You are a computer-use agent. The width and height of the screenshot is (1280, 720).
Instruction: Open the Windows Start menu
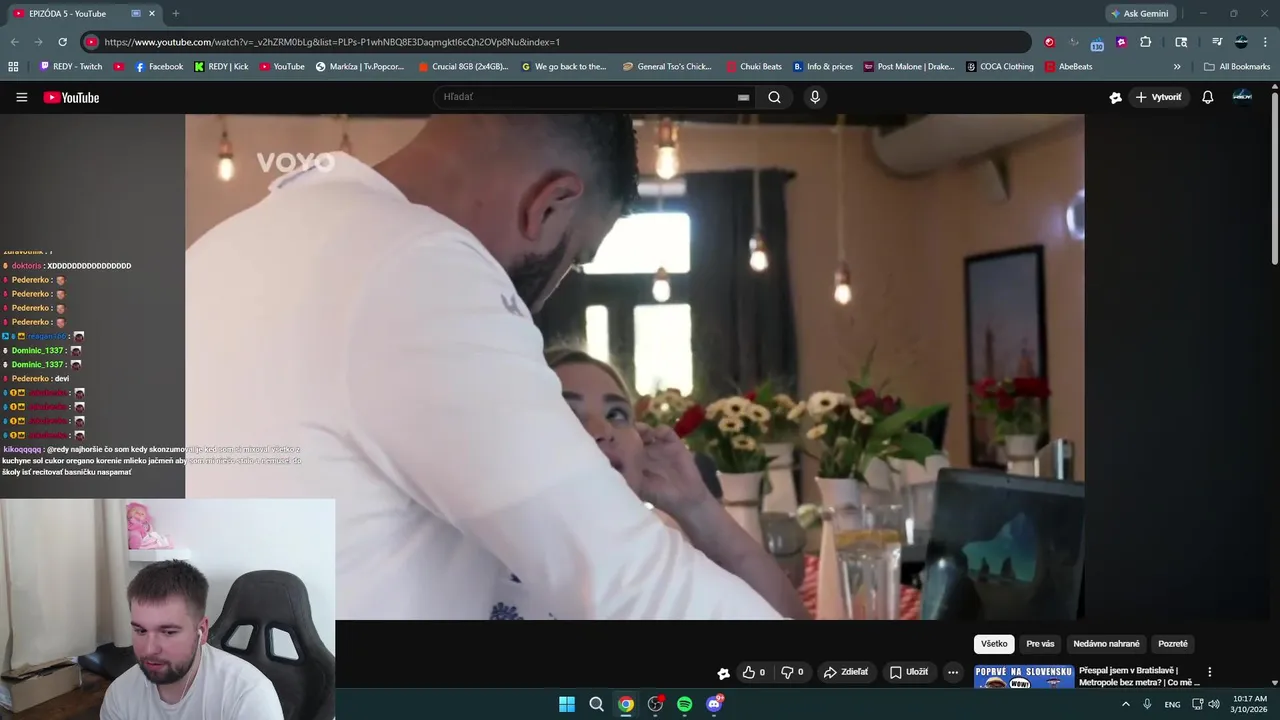(x=567, y=704)
